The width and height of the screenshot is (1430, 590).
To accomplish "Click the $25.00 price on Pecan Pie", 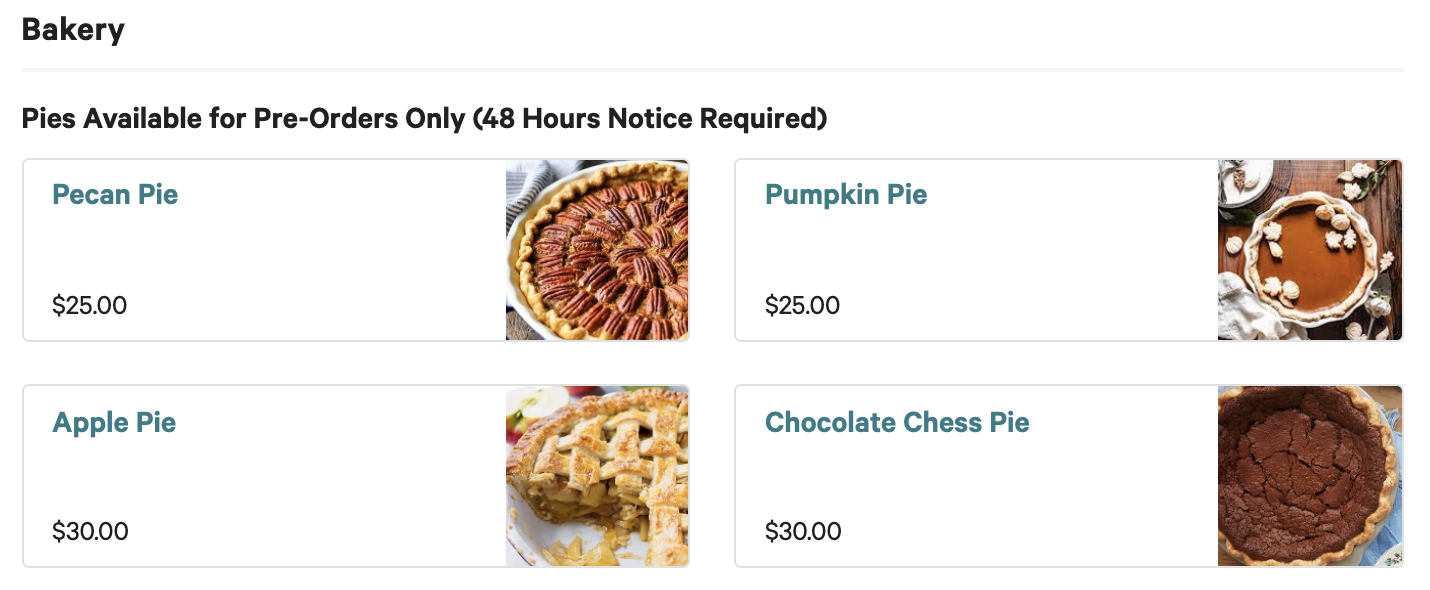I will tap(90, 306).
